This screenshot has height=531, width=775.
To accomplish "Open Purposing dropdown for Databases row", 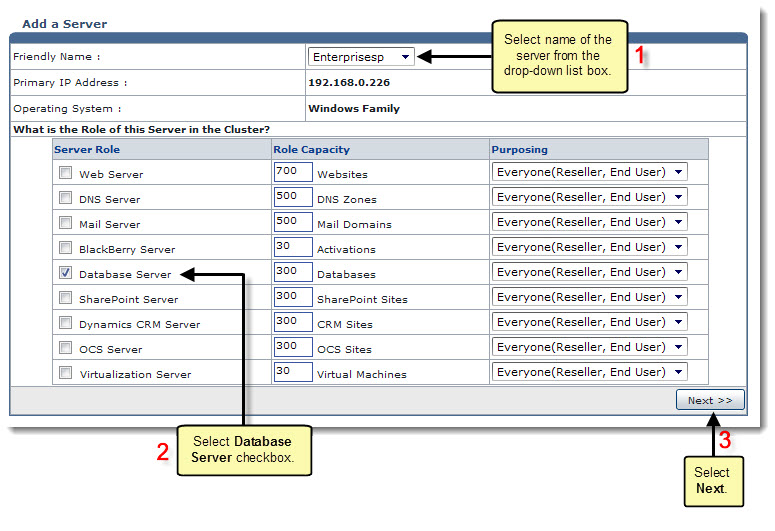I will click(x=589, y=272).
